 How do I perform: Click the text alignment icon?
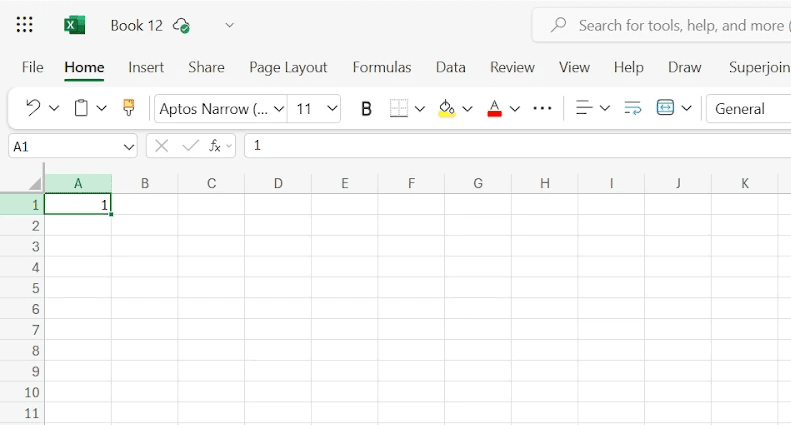click(x=584, y=108)
